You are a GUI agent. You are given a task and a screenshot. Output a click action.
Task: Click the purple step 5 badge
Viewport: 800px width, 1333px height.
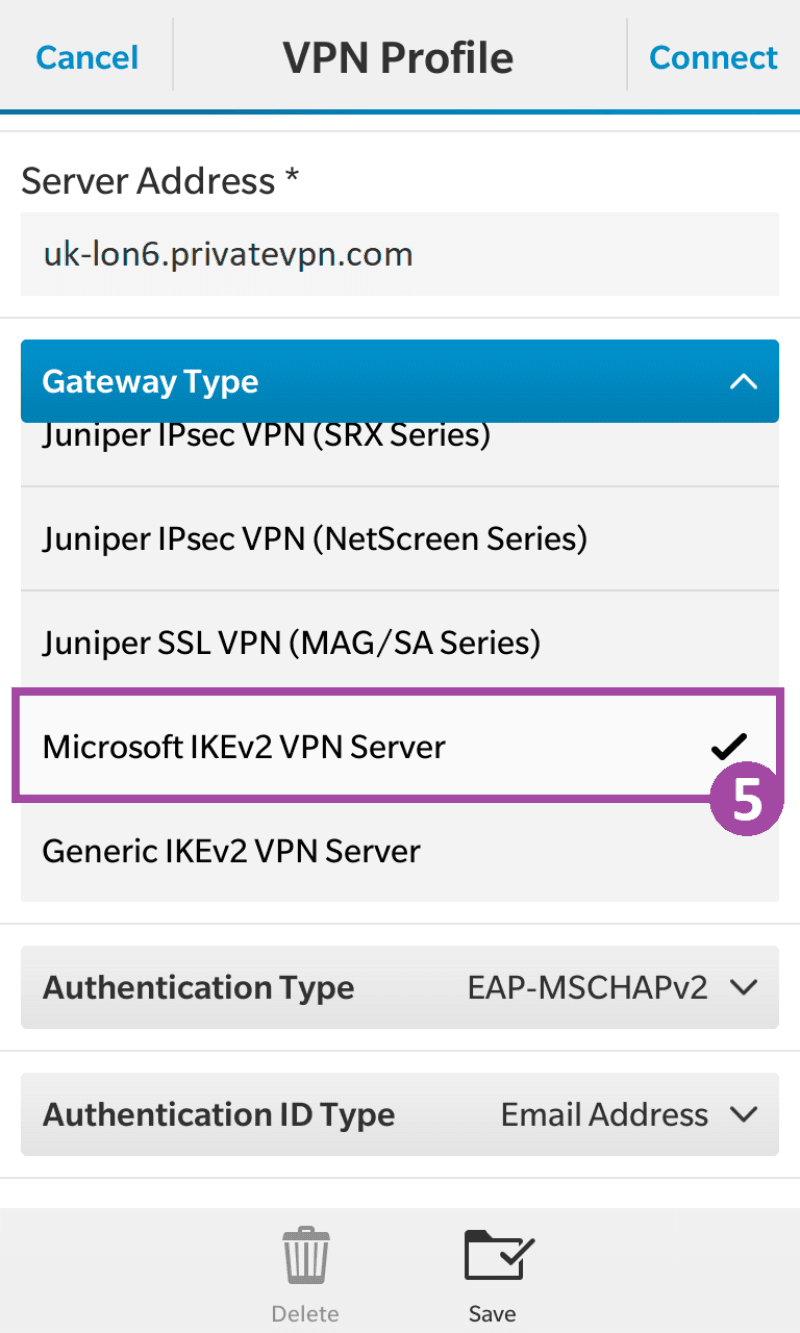(747, 801)
